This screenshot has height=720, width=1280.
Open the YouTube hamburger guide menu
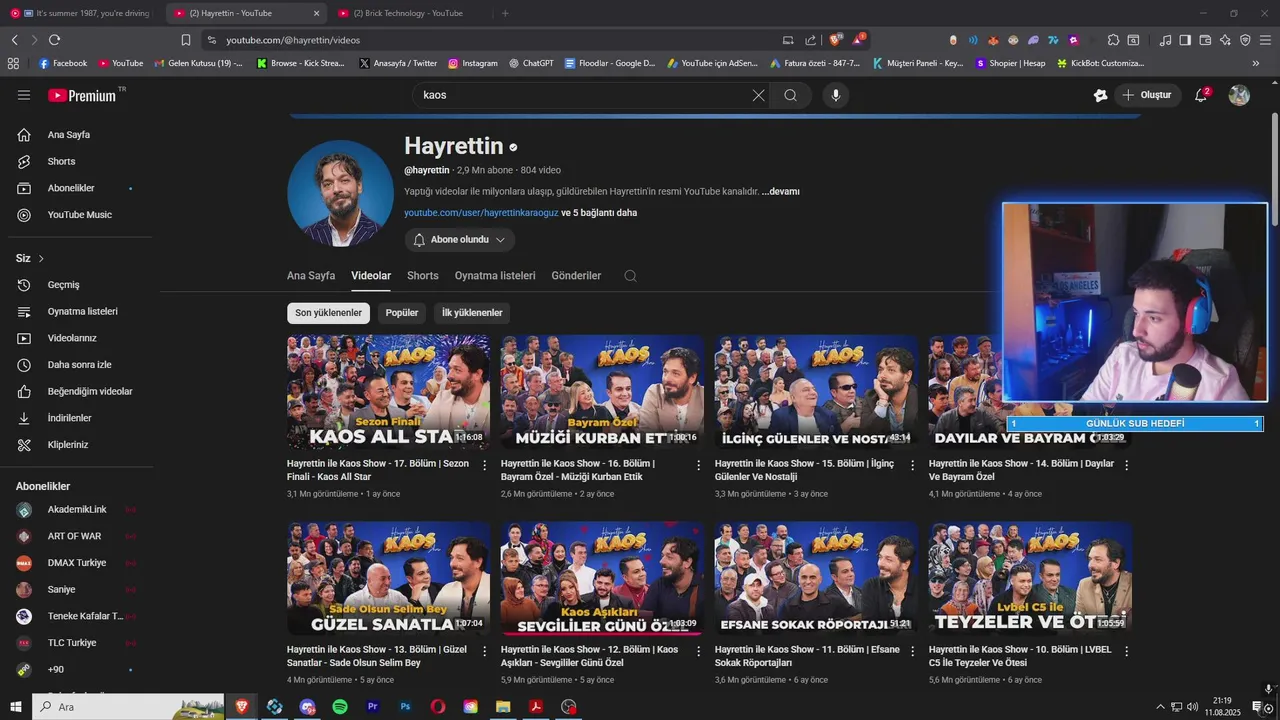coord(24,95)
